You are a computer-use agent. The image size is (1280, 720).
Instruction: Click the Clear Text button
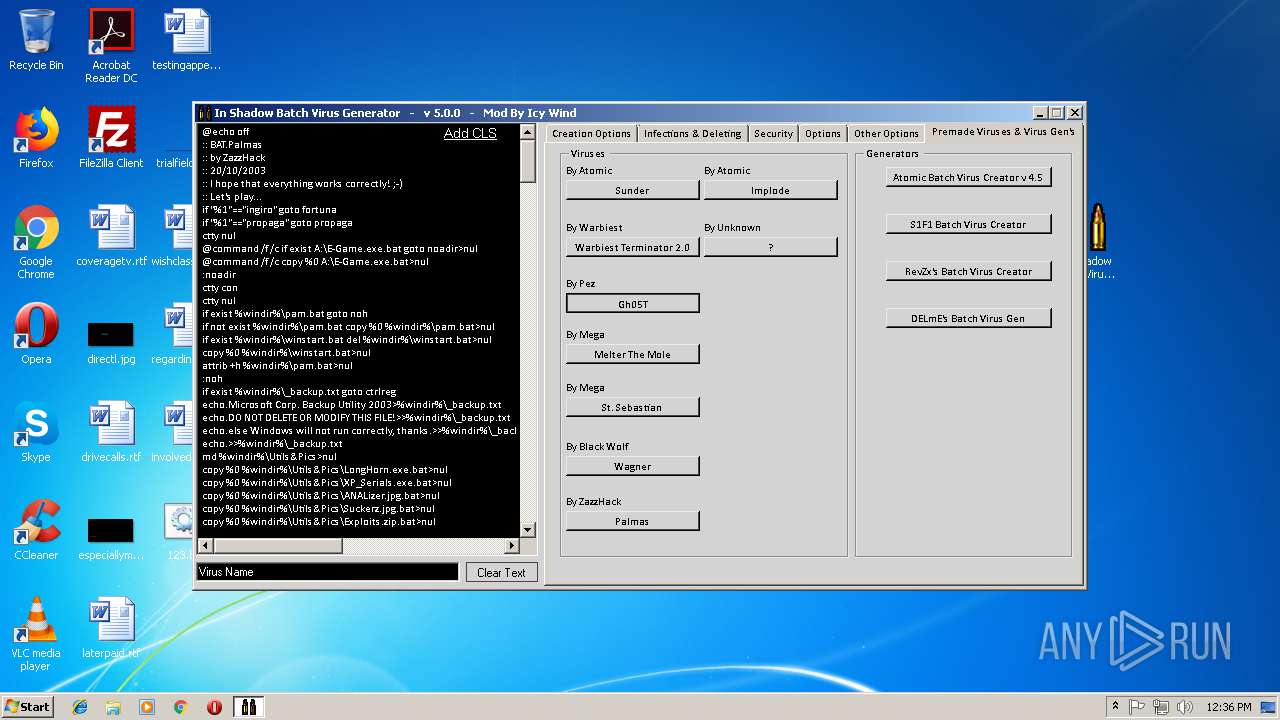[x=501, y=572]
